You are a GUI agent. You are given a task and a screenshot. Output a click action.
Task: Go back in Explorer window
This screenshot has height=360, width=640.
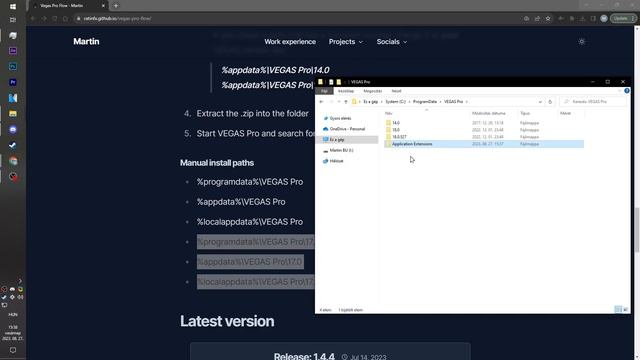point(322,102)
